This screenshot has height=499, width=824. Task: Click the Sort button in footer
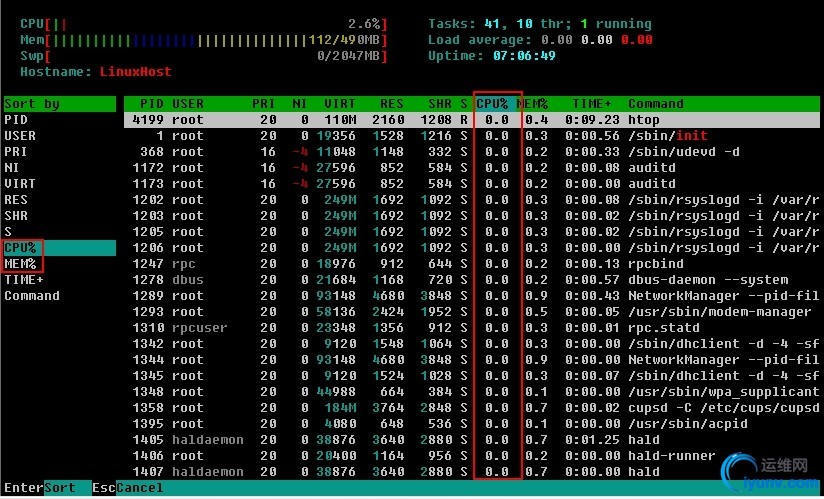59,488
